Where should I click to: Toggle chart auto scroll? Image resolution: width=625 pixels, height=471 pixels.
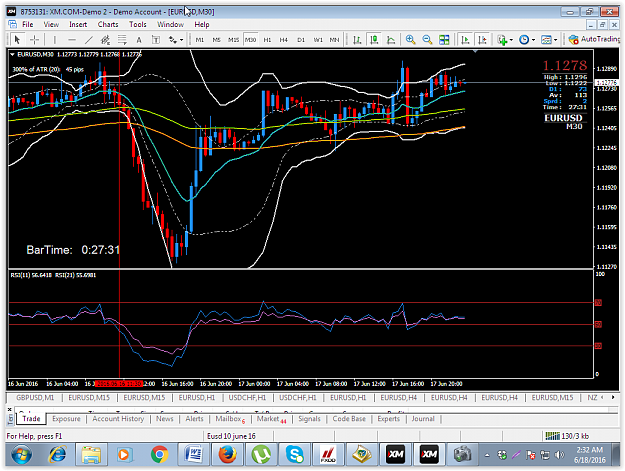tap(465, 39)
